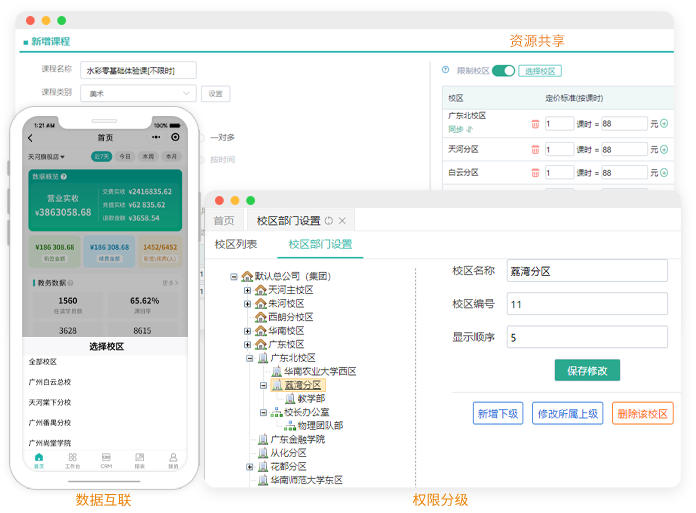This screenshot has width=696, height=513.
Task: Tap the 首页 home icon in phone nav
Action: 39,461
